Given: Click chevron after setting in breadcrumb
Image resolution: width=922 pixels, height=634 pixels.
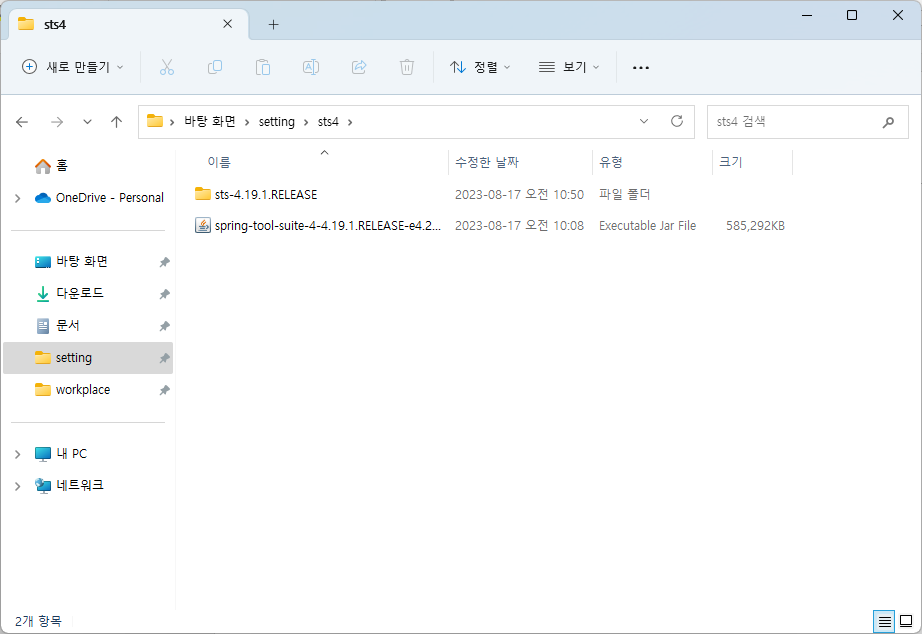Looking at the screenshot, I should pos(306,122).
